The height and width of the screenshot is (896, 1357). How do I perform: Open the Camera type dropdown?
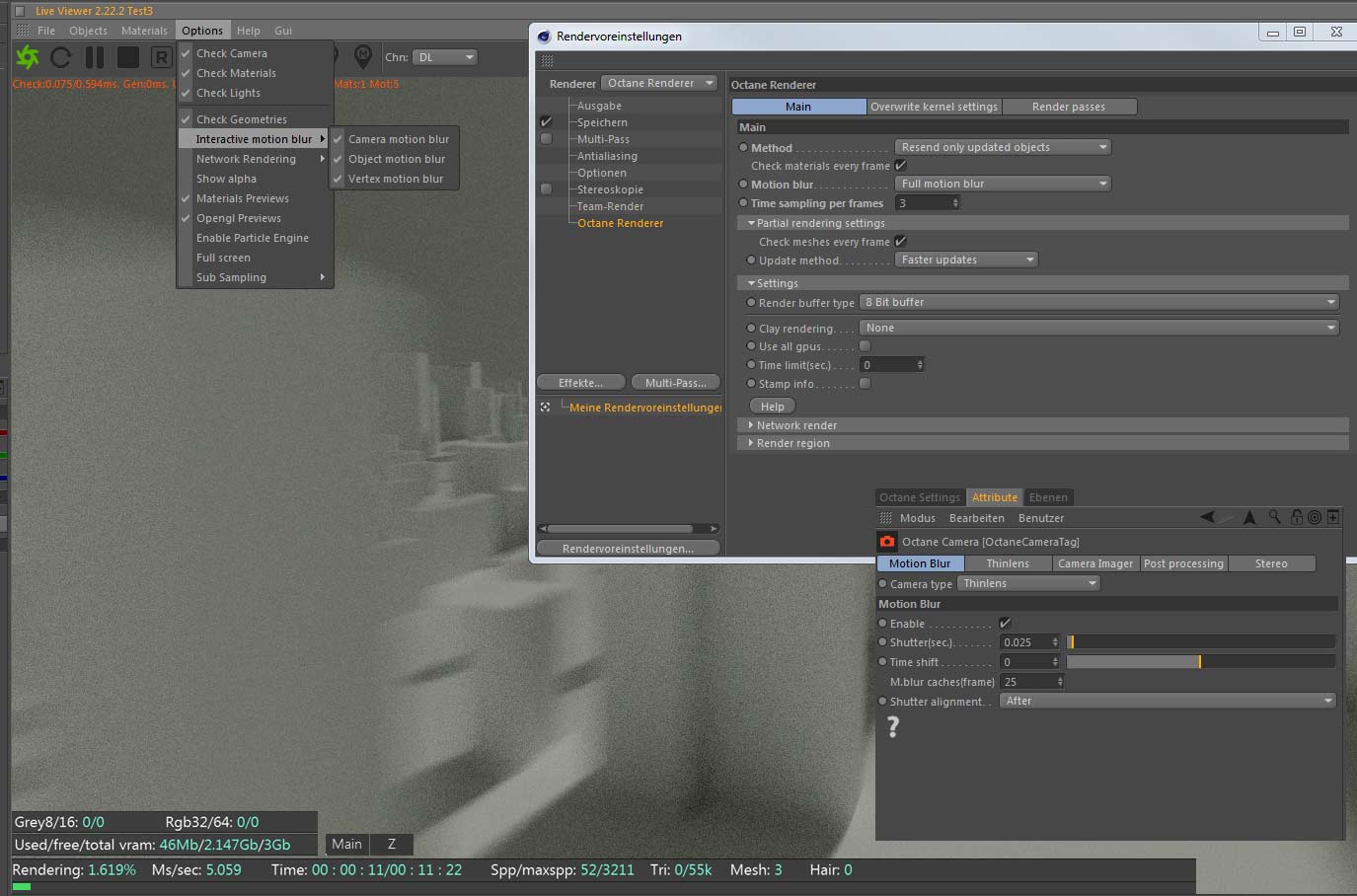(1028, 583)
